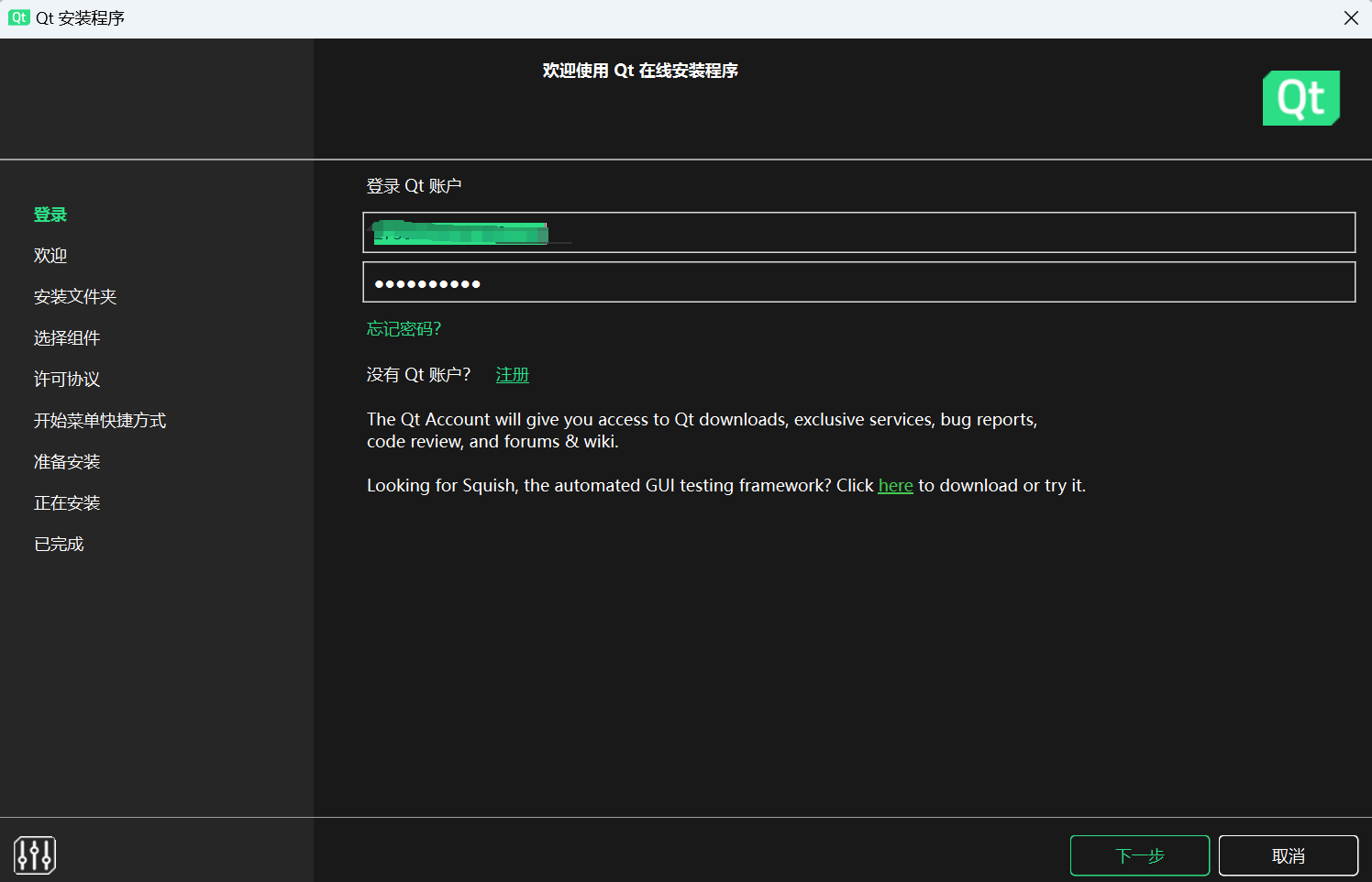Select the 准备安装 step in sidebar
This screenshot has width=1372, height=882.
tap(67, 462)
